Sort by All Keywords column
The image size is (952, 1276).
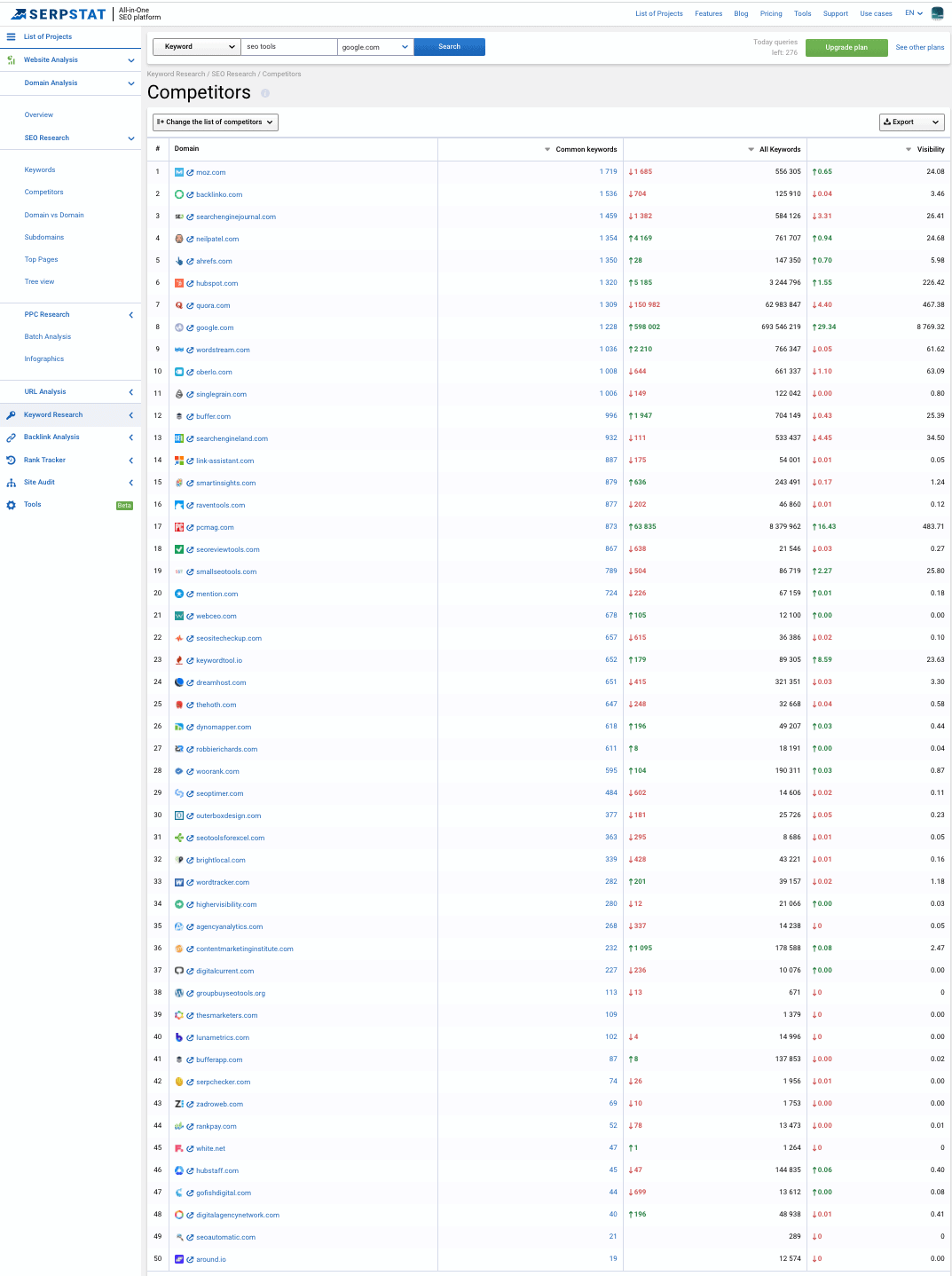775,149
